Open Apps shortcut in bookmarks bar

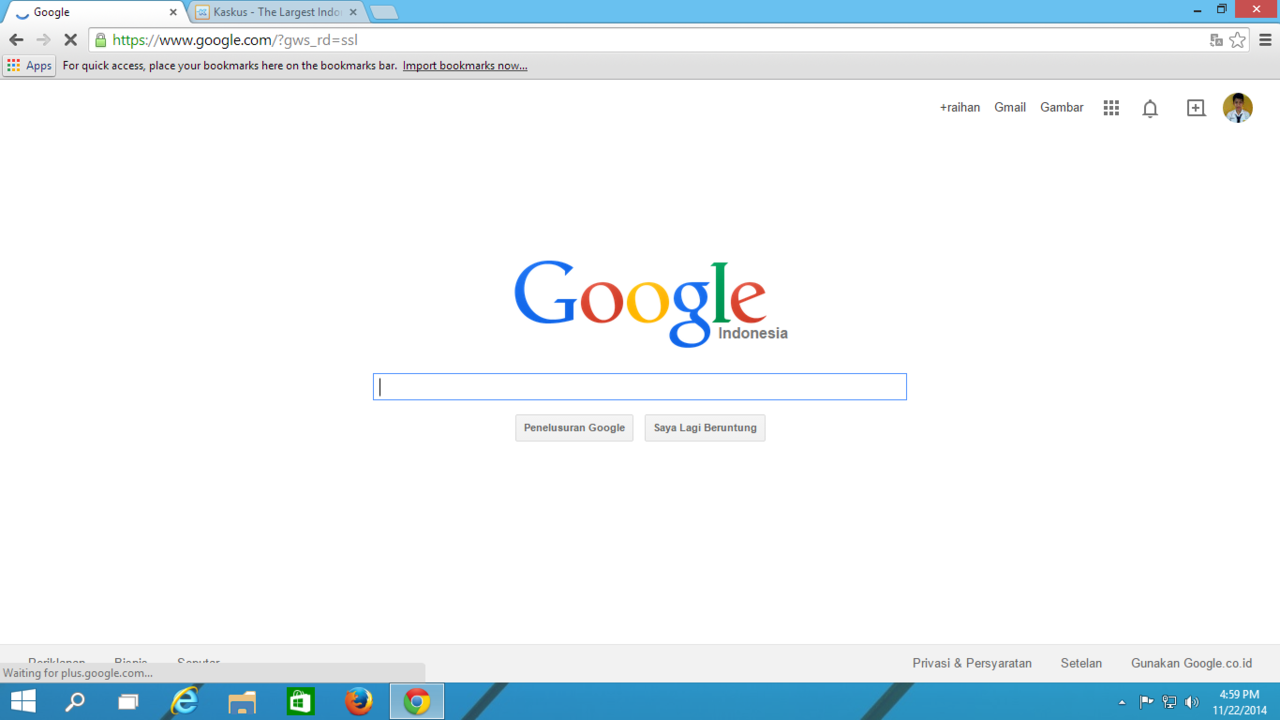pyautogui.click(x=29, y=66)
